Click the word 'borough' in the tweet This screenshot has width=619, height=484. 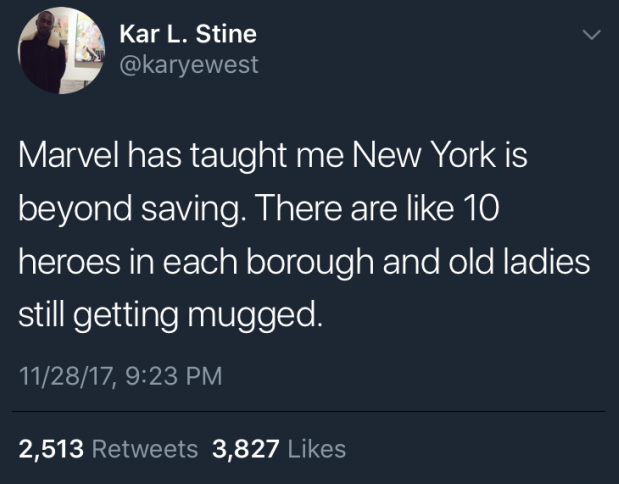(x=310, y=263)
